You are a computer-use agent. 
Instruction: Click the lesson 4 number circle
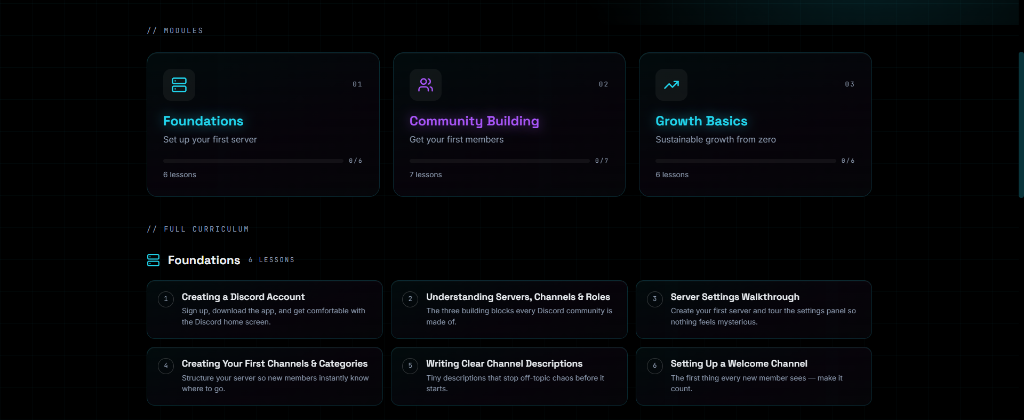click(x=166, y=366)
